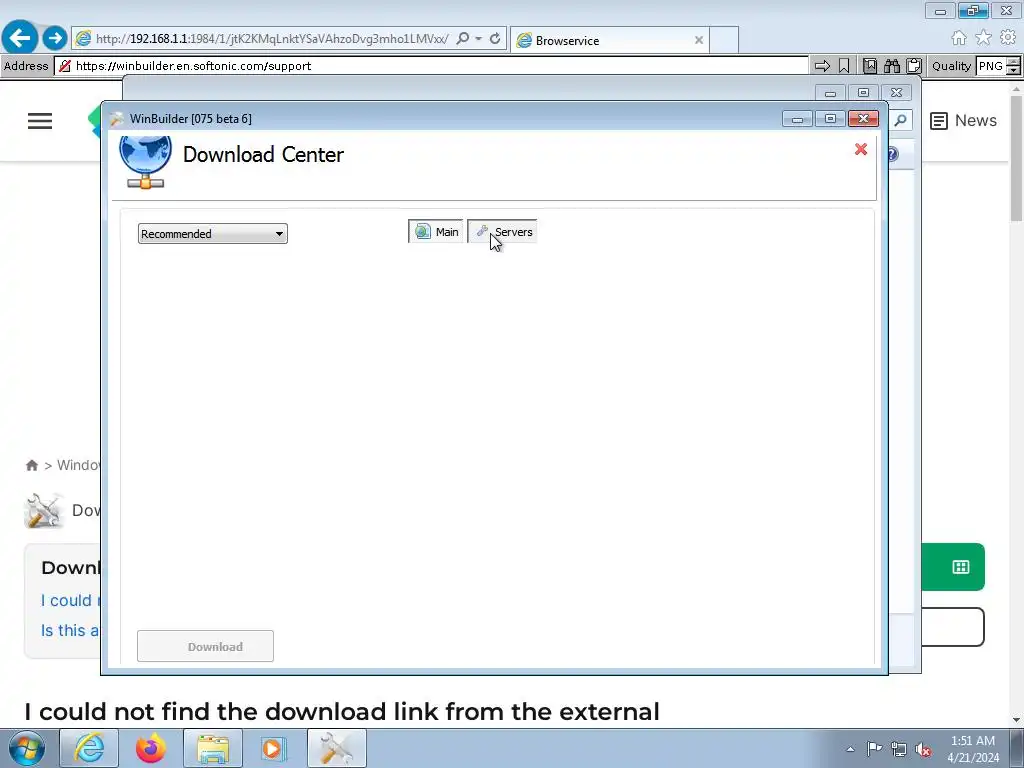The height and width of the screenshot is (768, 1024).
Task: Click the bookmark icon in Browservice toolbar
Action: coord(844,66)
